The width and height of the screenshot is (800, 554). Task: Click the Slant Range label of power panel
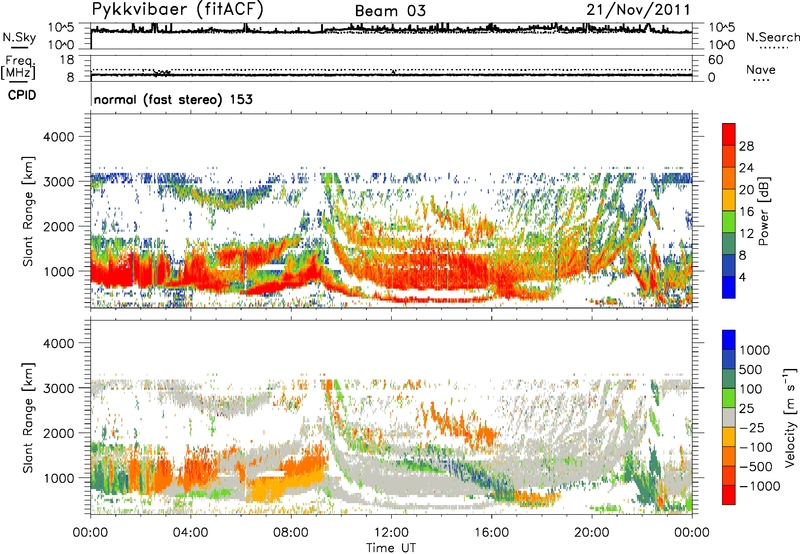tap(28, 211)
